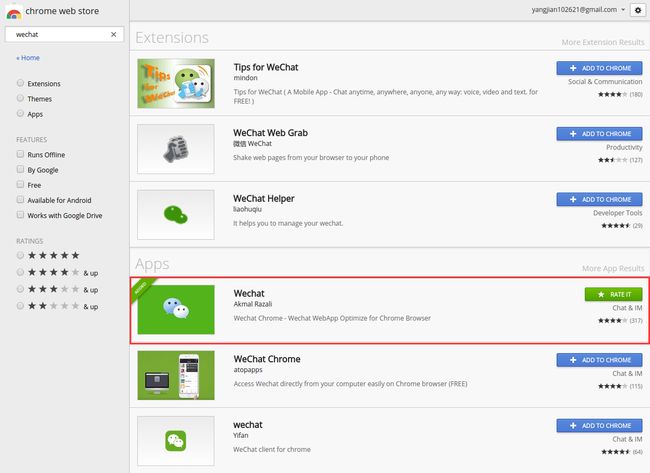Click the Developer Tools category label

(618, 213)
